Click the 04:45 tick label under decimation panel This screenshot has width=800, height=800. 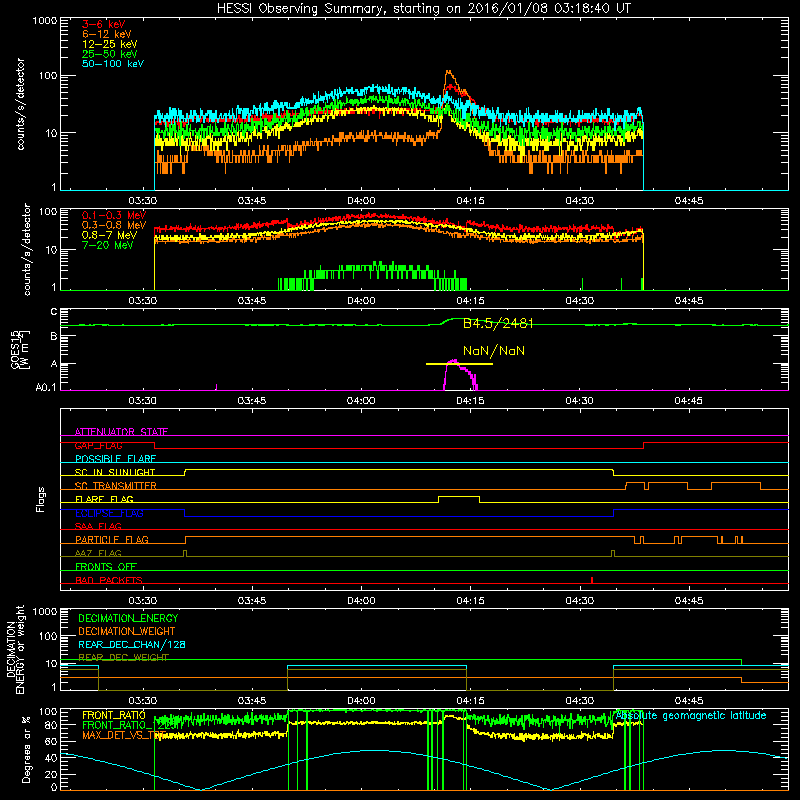coord(688,701)
